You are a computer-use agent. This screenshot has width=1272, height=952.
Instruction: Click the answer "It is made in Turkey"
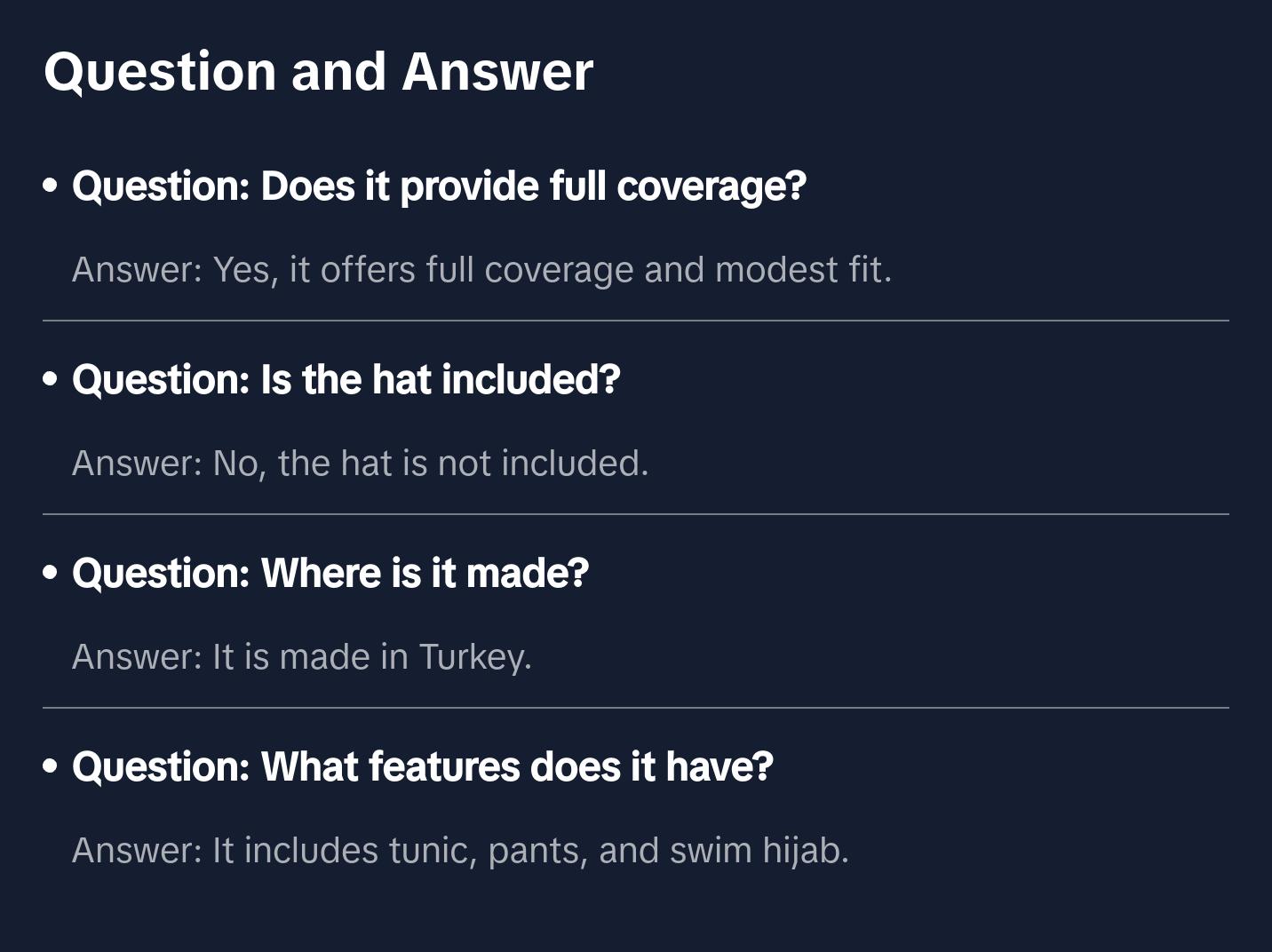(301, 657)
